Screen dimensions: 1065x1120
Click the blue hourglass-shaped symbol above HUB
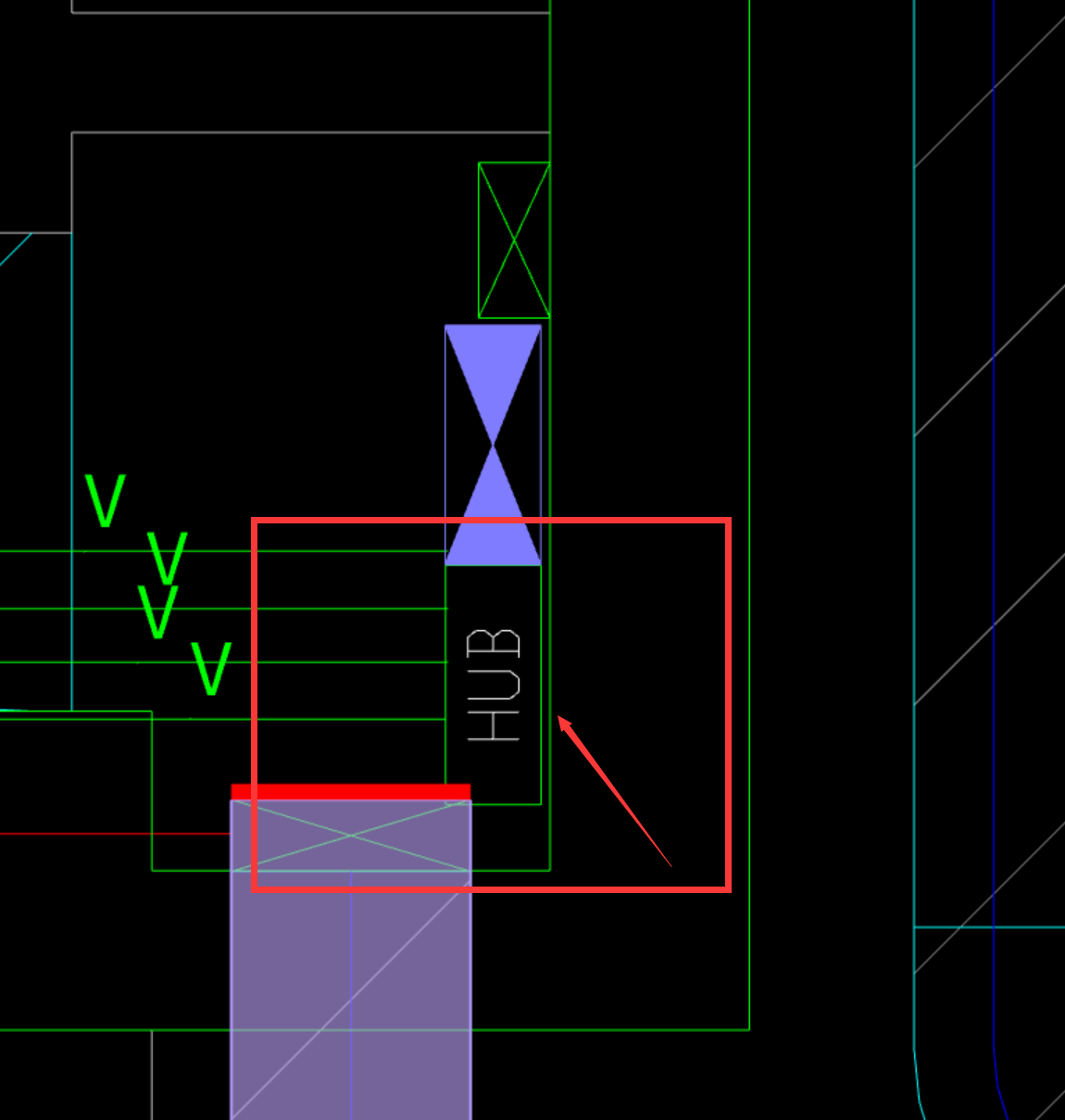(493, 445)
